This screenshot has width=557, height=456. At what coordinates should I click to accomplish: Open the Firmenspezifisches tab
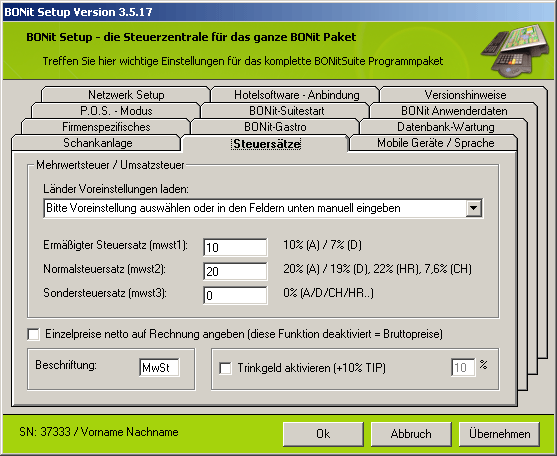click(x=106, y=127)
